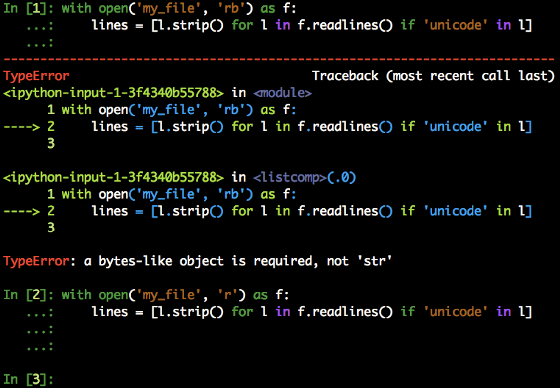Image resolution: width=560 pixels, height=388 pixels.
Task: Click the red TypeError header text
Action: tap(36, 76)
